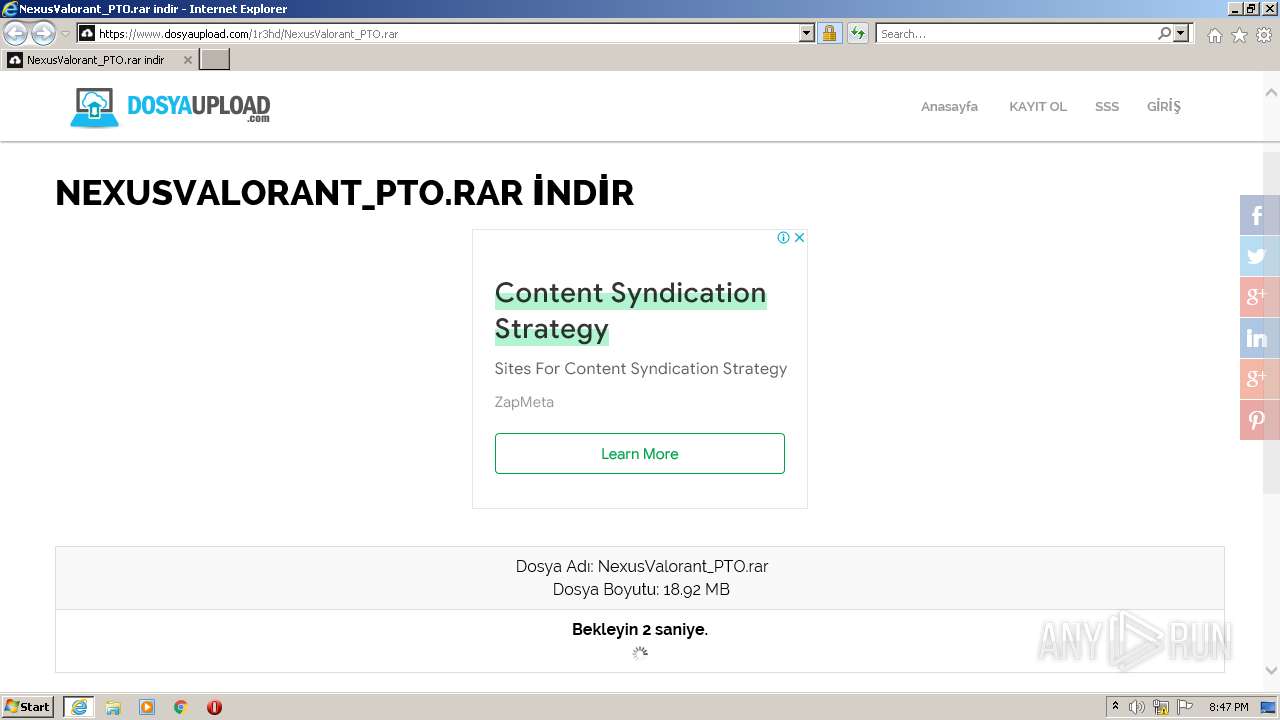Click the DosyaUpload.com logo
Image resolution: width=1280 pixels, height=720 pixels.
170,107
